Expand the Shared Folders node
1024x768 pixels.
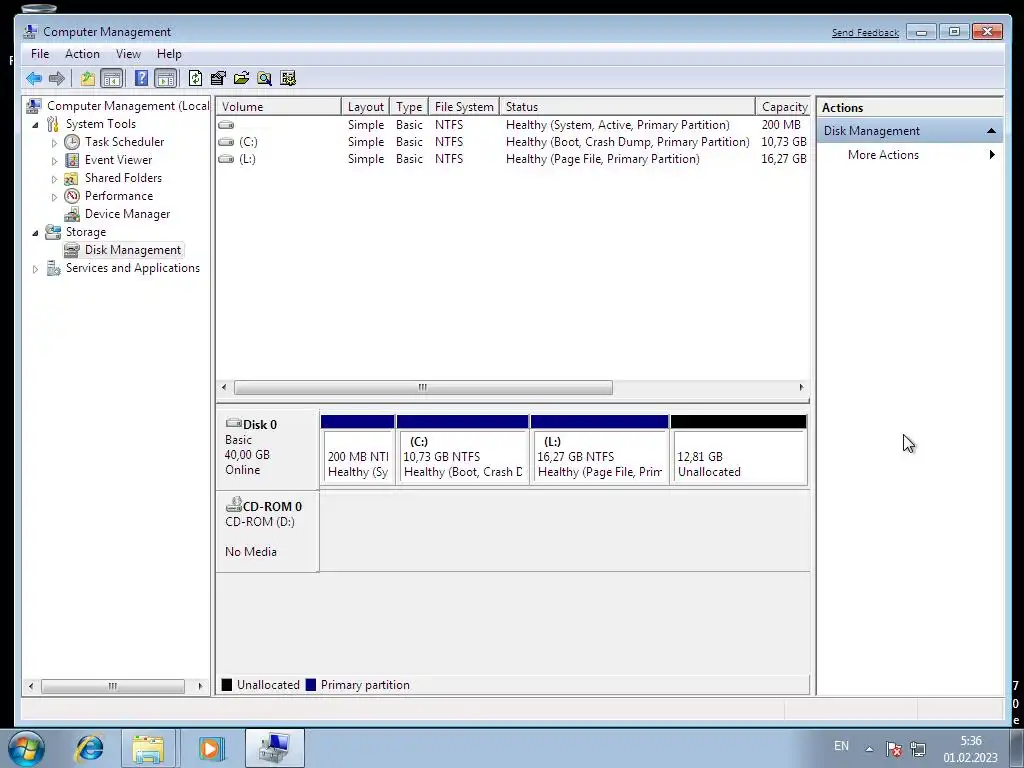[x=54, y=178]
